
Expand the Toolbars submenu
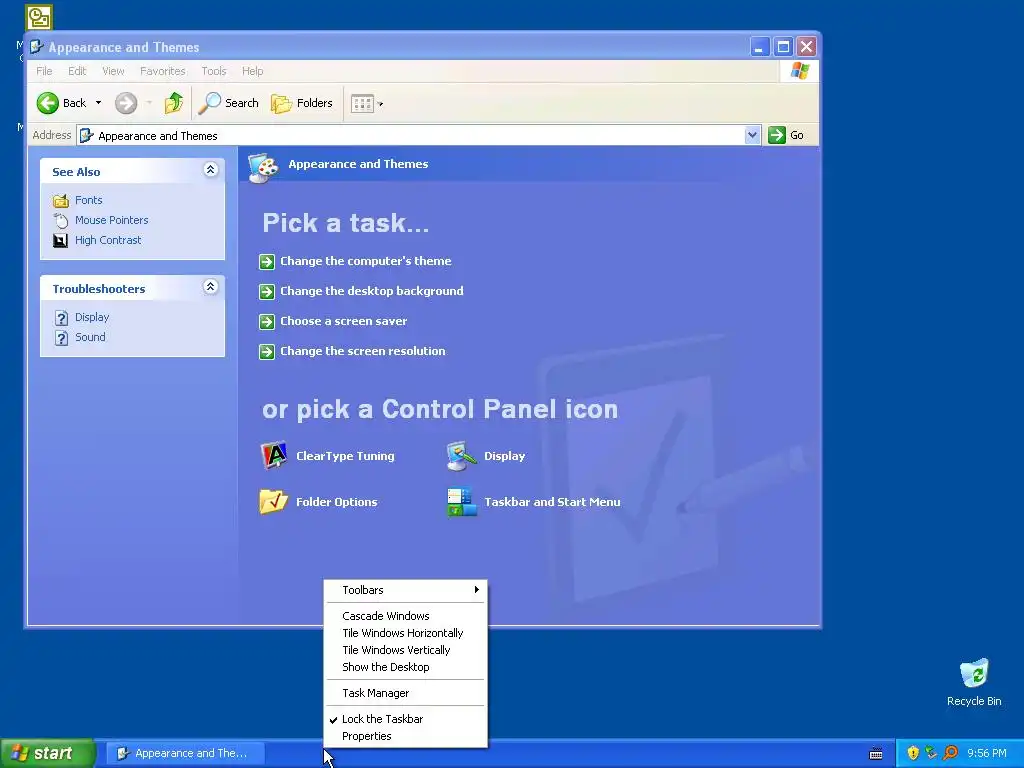point(406,590)
